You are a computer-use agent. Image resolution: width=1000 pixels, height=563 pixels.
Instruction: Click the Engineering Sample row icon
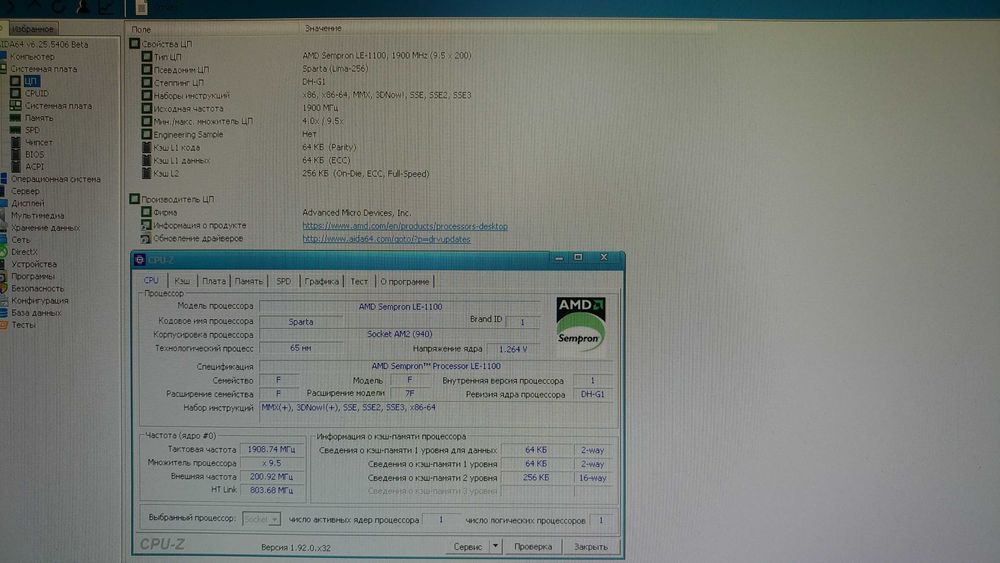point(147,134)
